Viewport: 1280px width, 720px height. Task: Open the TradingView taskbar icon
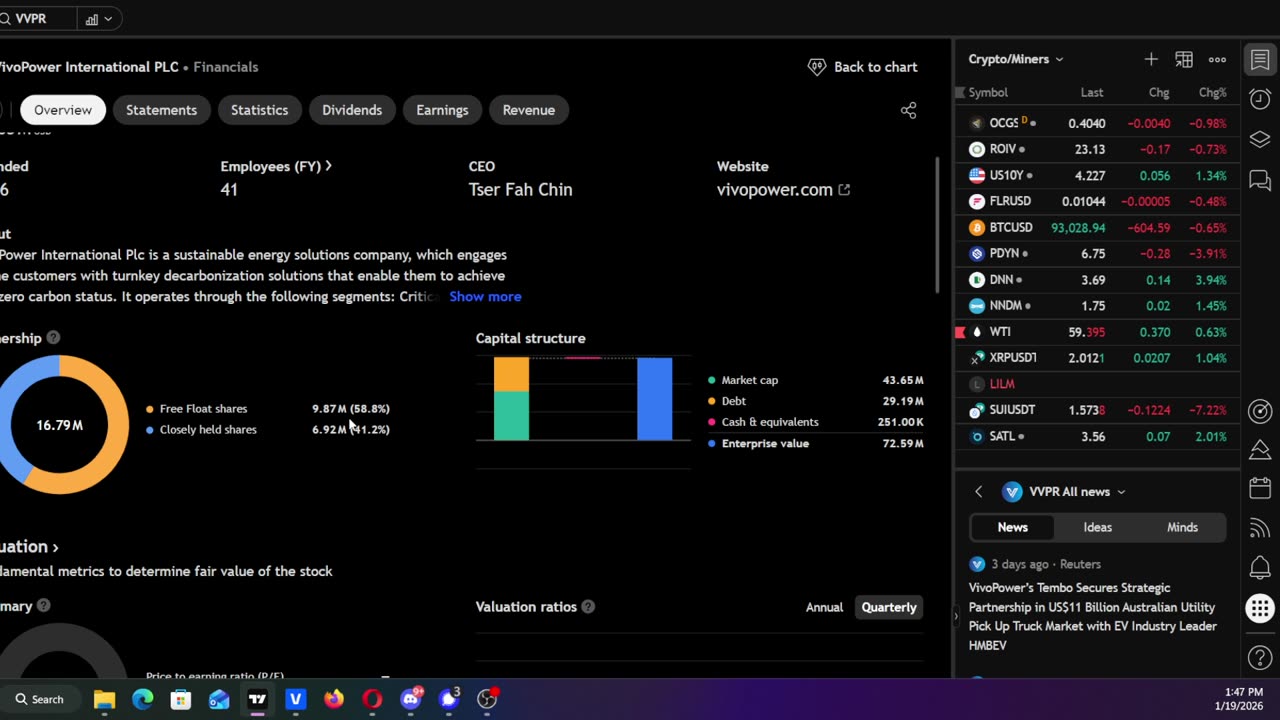pyautogui.click(x=257, y=699)
